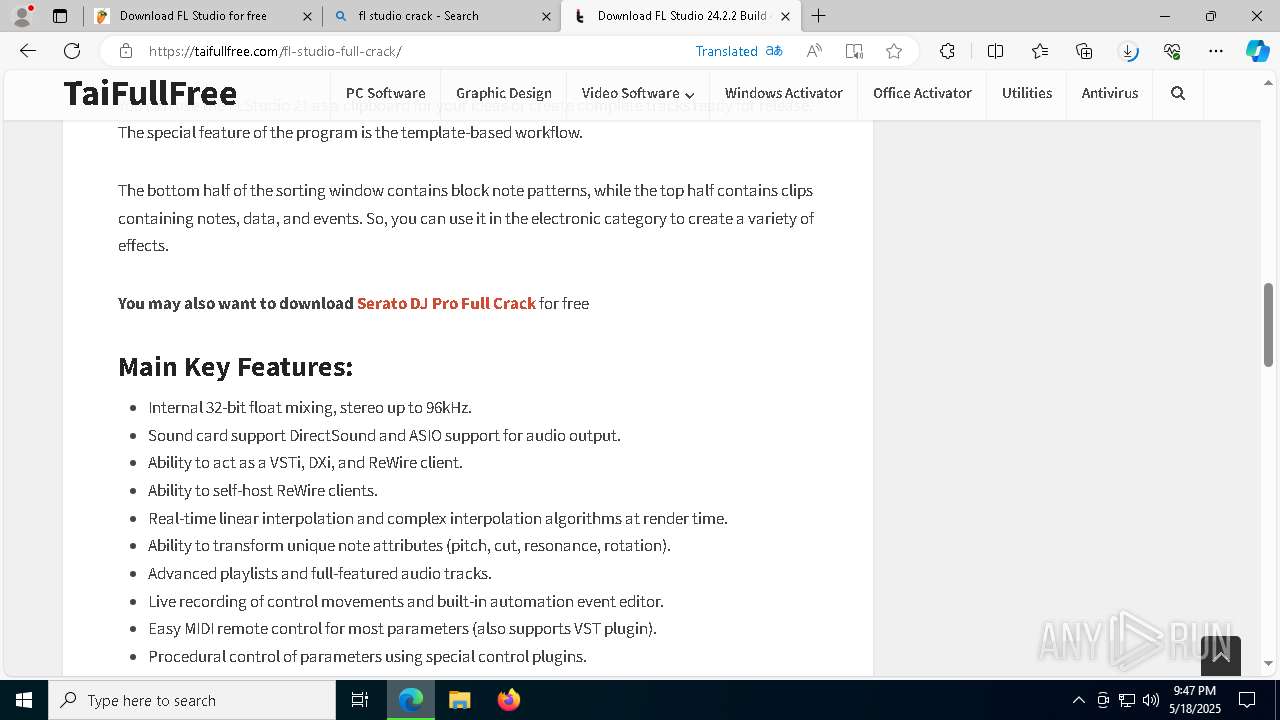Open the Office Activator menu
The image size is (1280, 720).
922,93
